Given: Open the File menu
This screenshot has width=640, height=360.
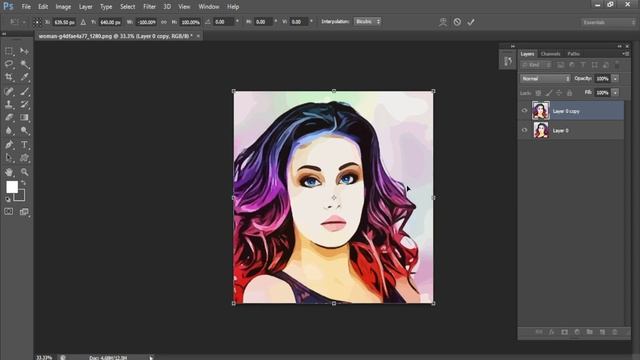Looking at the screenshot, I should pos(26,7).
